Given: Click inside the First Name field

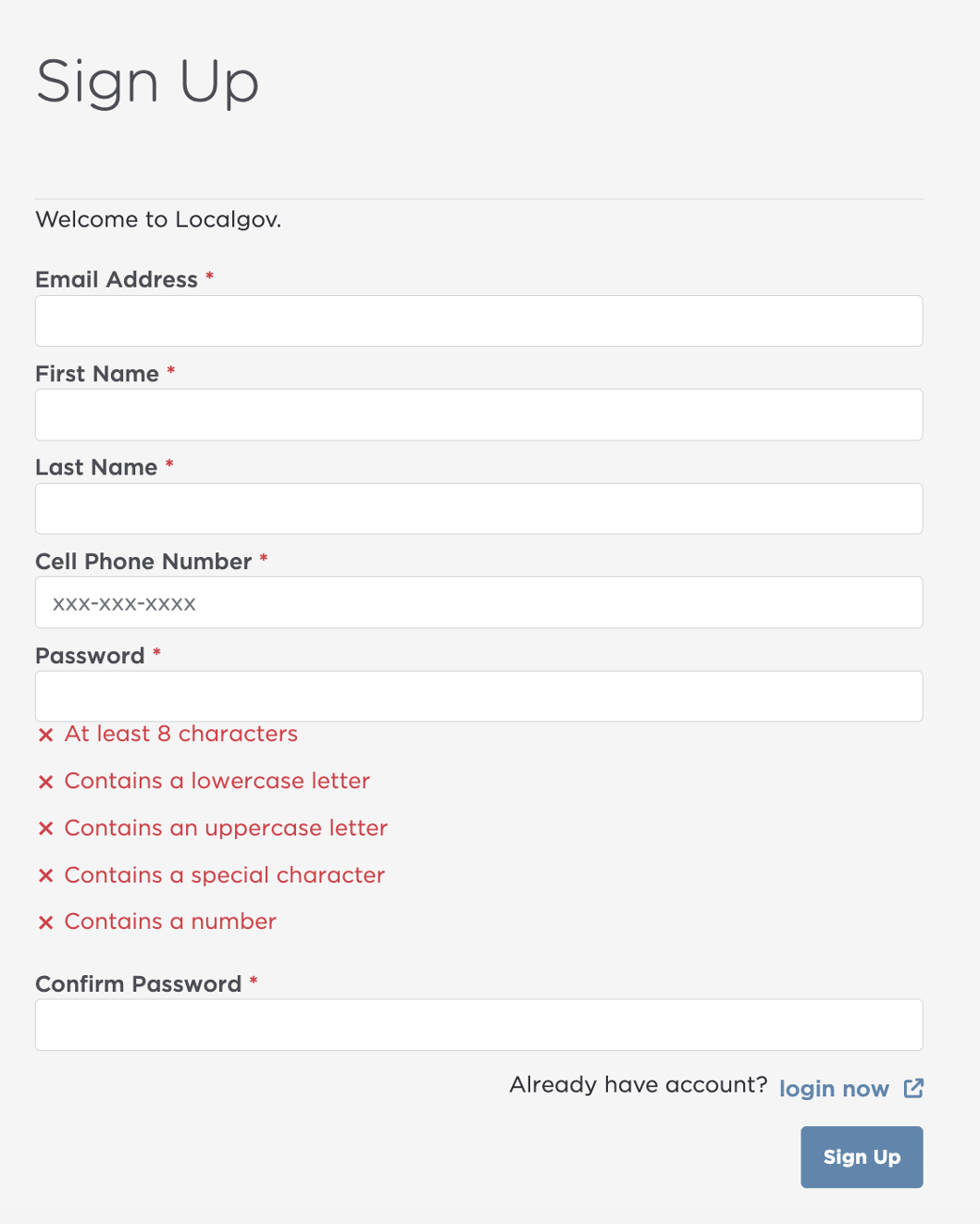Looking at the screenshot, I should point(478,414).
